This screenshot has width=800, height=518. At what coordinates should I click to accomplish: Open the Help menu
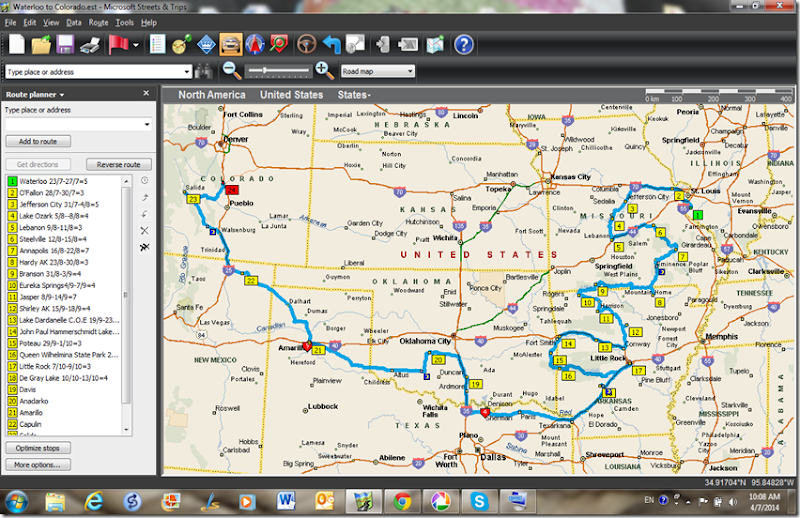(x=149, y=22)
